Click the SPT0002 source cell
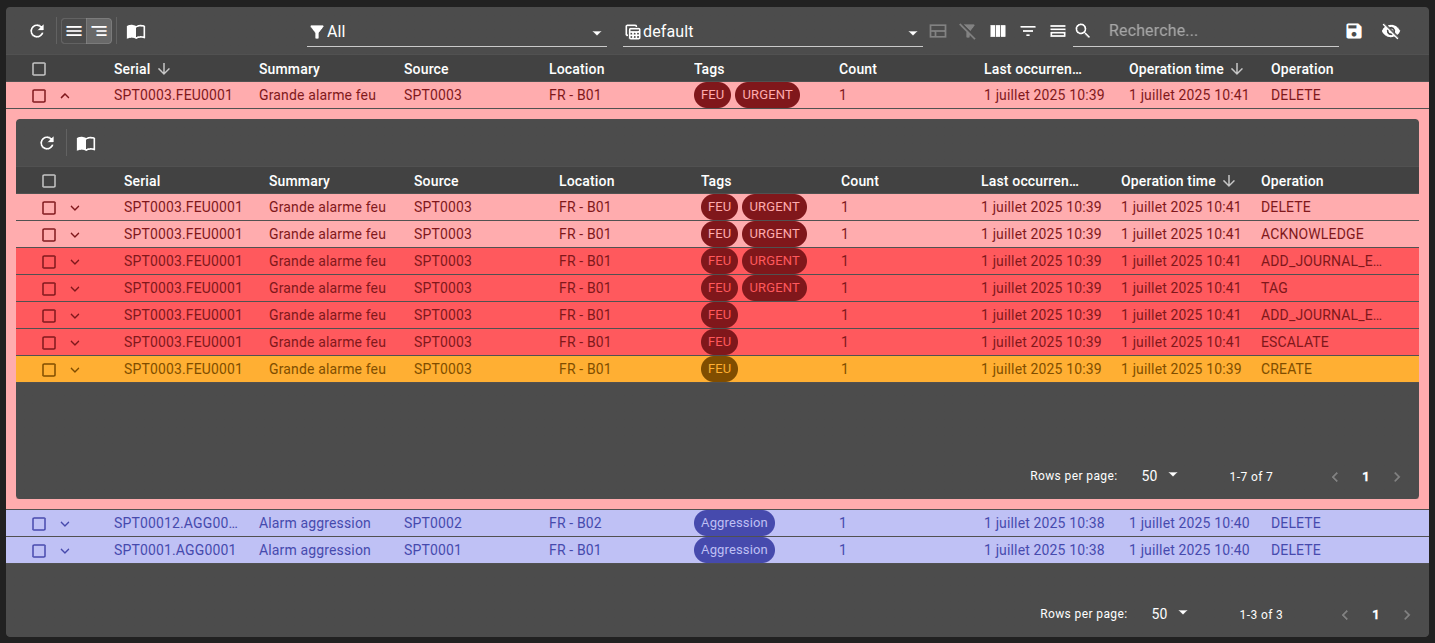1435x643 pixels. tap(433, 523)
